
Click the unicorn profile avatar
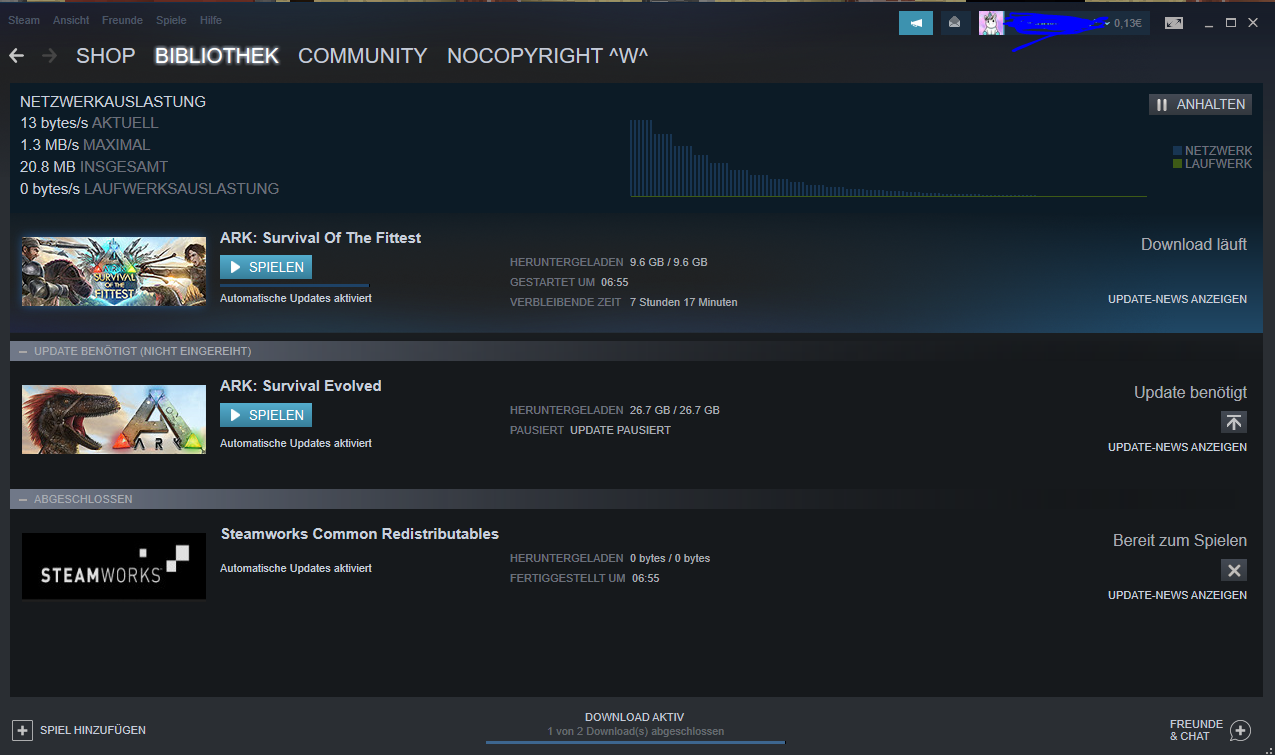point(991,23)
